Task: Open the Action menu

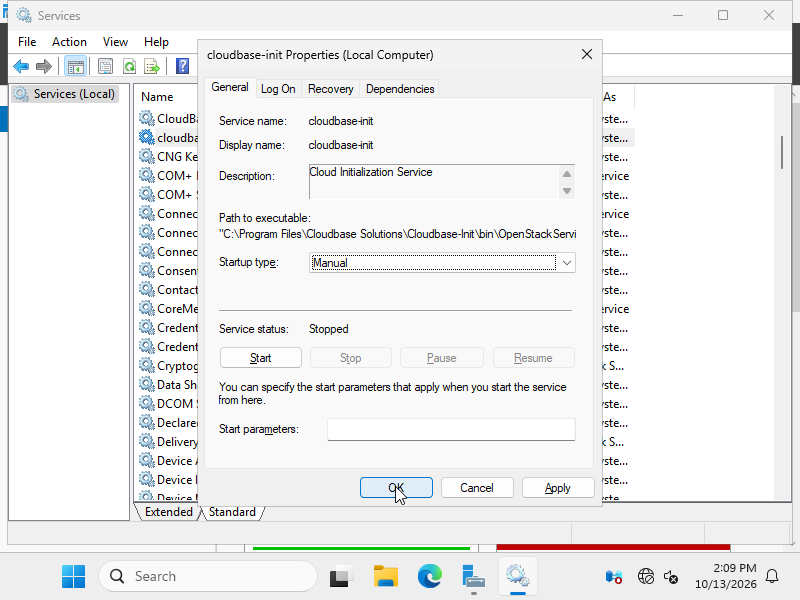Action: click(69, 42)
